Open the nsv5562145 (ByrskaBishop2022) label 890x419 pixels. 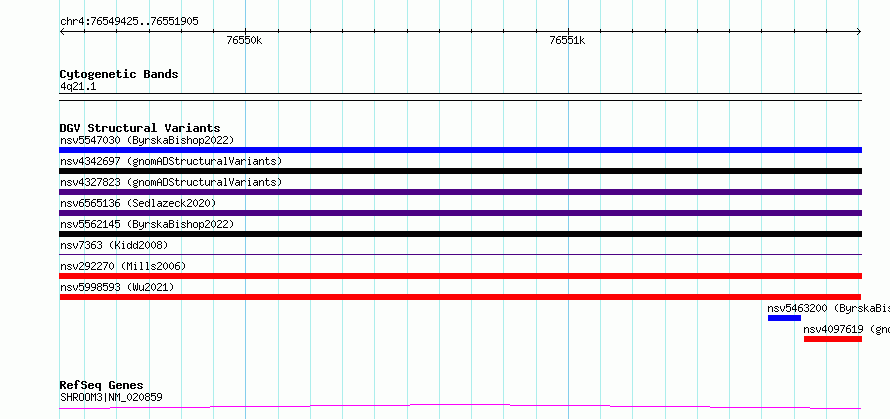click(147, 224)
